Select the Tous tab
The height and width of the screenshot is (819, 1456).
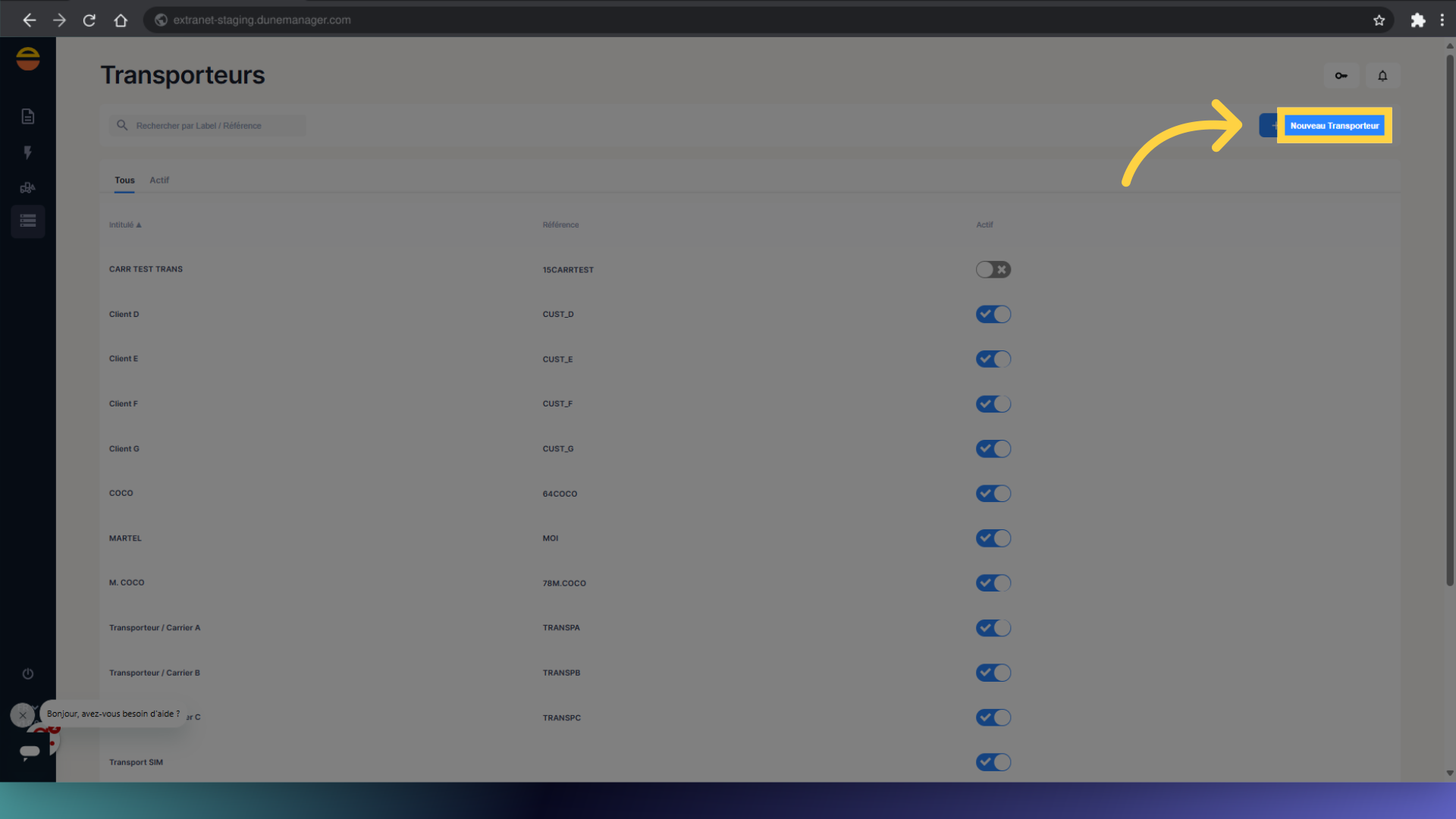pos(124,180)
